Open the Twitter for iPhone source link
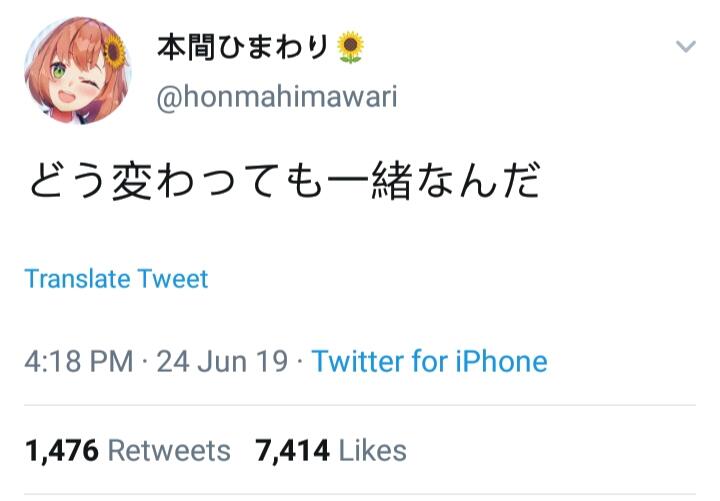 (429, 361)
